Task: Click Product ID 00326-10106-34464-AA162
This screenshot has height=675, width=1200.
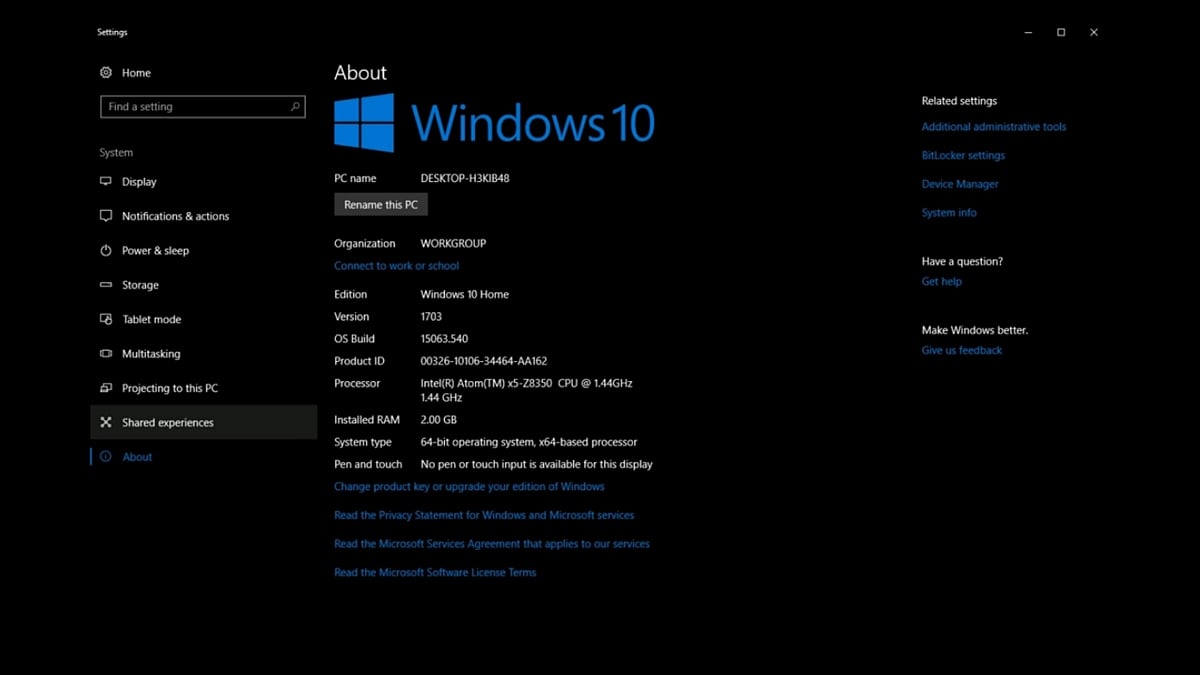Action: pyautogui.click(x=484, y=361)
